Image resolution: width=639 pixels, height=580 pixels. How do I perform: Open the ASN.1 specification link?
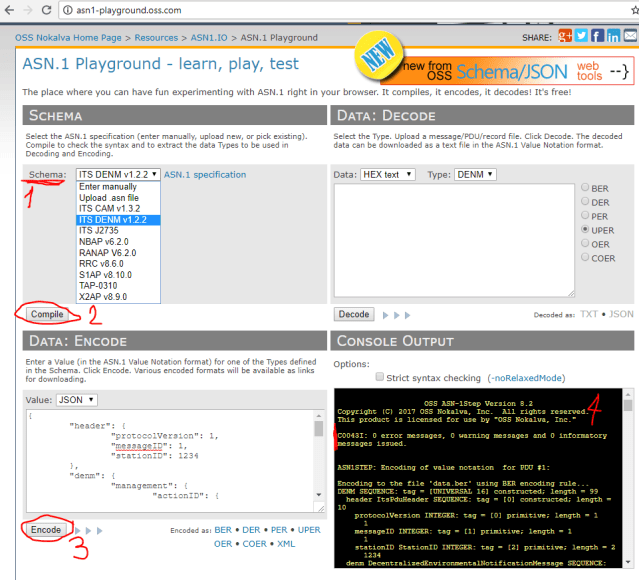tap(205, 175)
